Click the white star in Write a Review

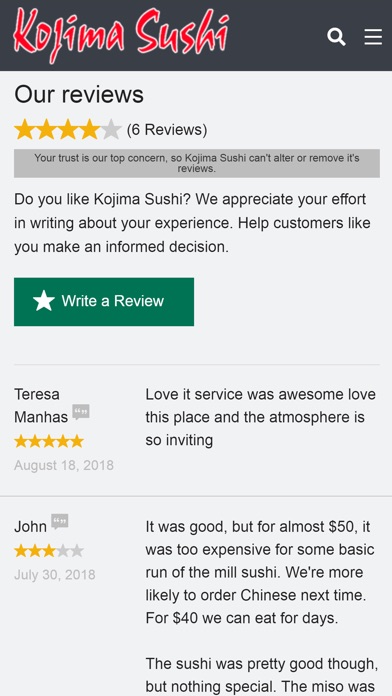pyautogui.click(x=44, y=301)
